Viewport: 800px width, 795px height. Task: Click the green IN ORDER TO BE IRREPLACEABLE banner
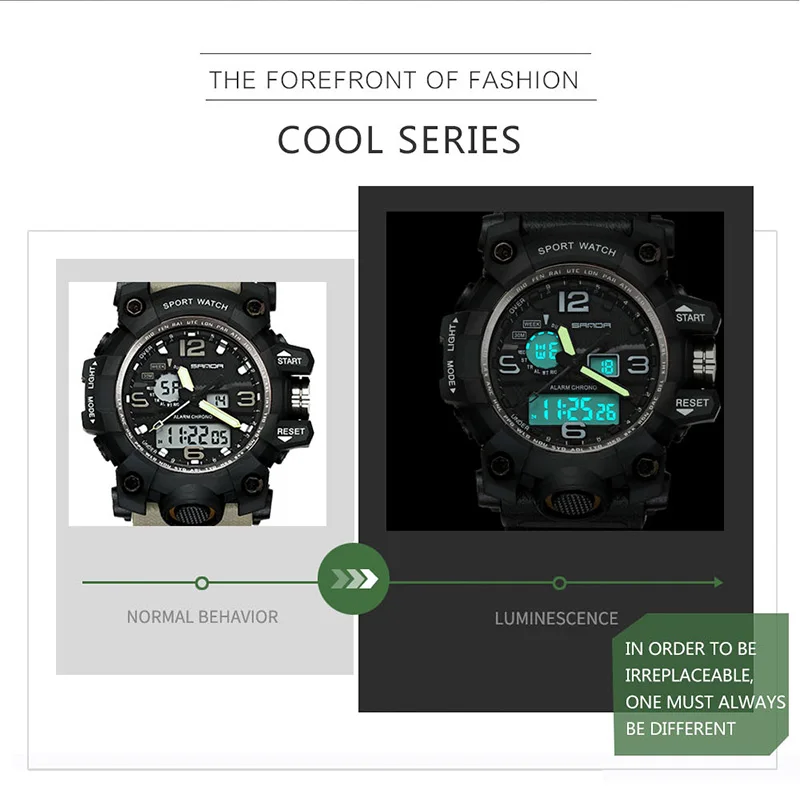701,684
